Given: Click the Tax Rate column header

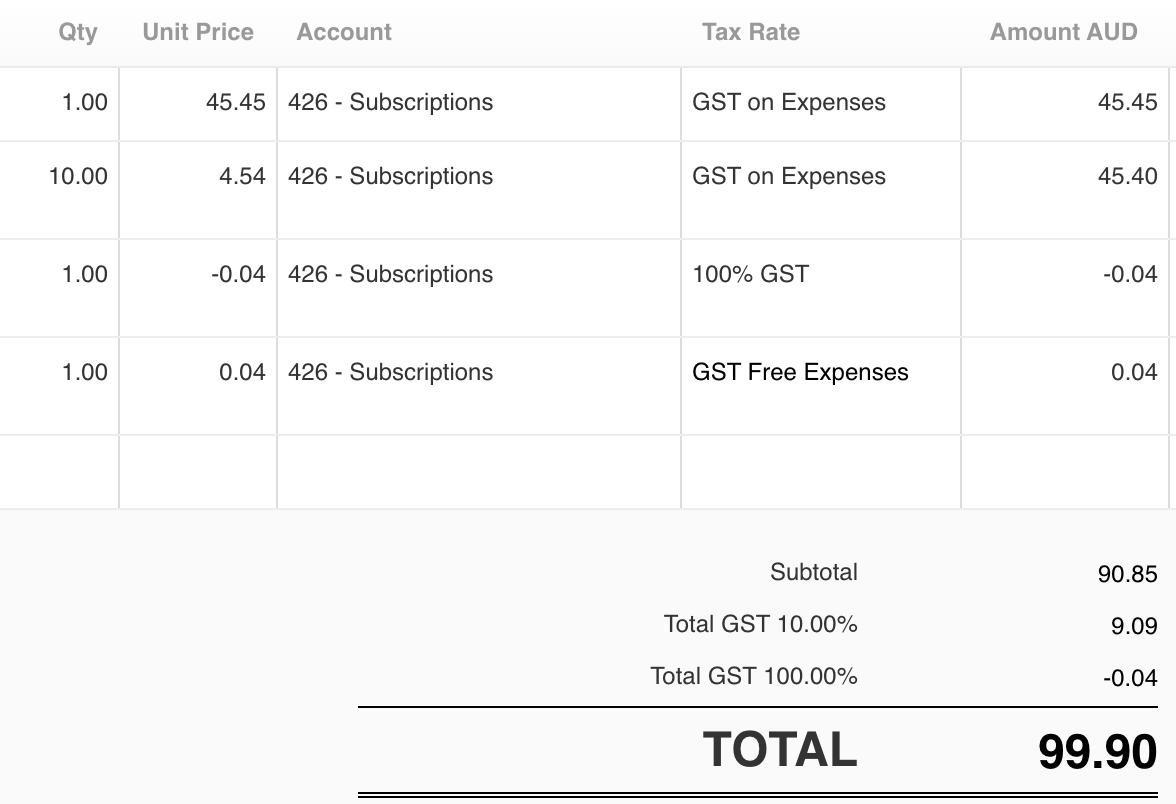Looking at the screenshot, I should click(751, 32).
